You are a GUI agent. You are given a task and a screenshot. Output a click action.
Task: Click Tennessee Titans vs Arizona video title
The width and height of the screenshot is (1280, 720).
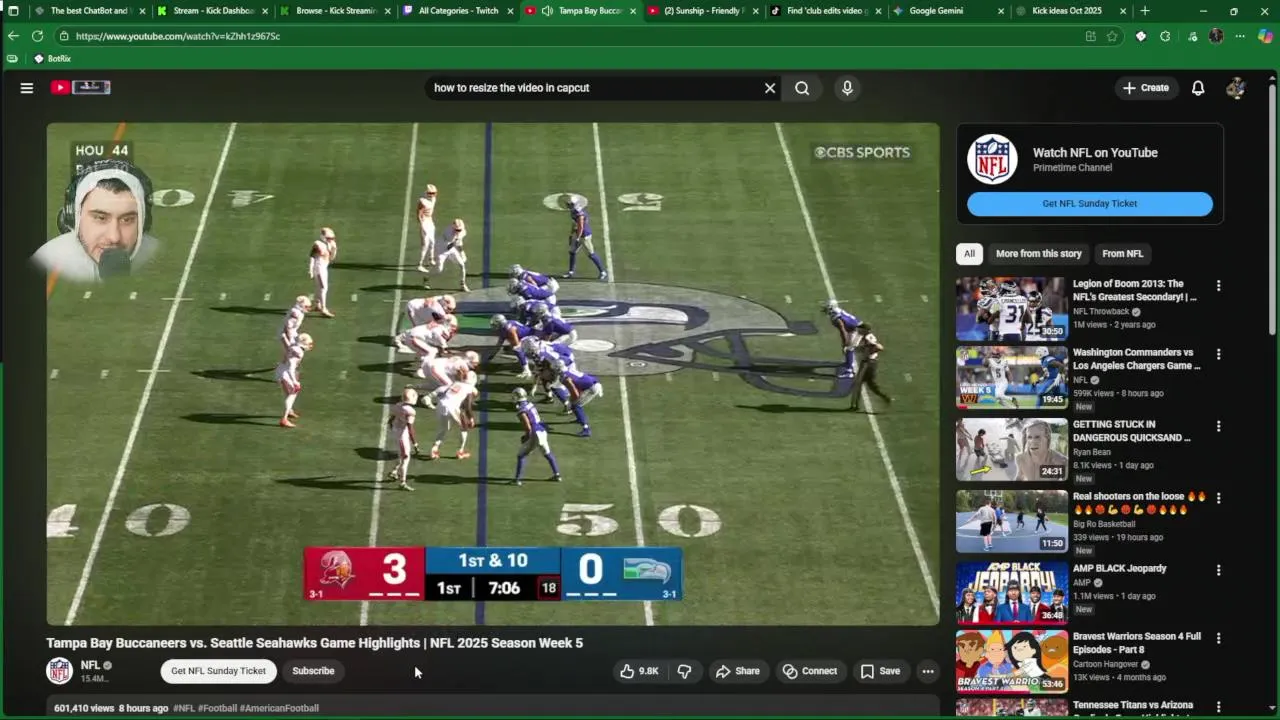(1133, 705)
